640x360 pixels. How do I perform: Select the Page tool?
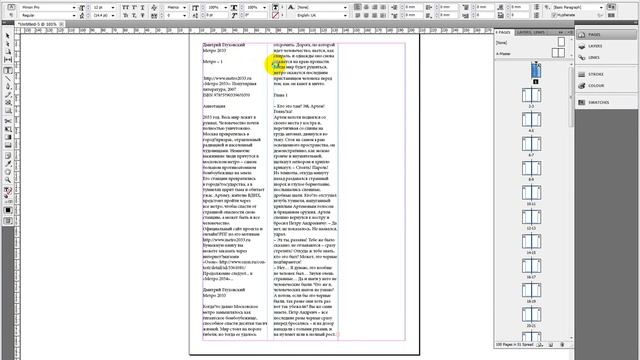tap(8, 52)
